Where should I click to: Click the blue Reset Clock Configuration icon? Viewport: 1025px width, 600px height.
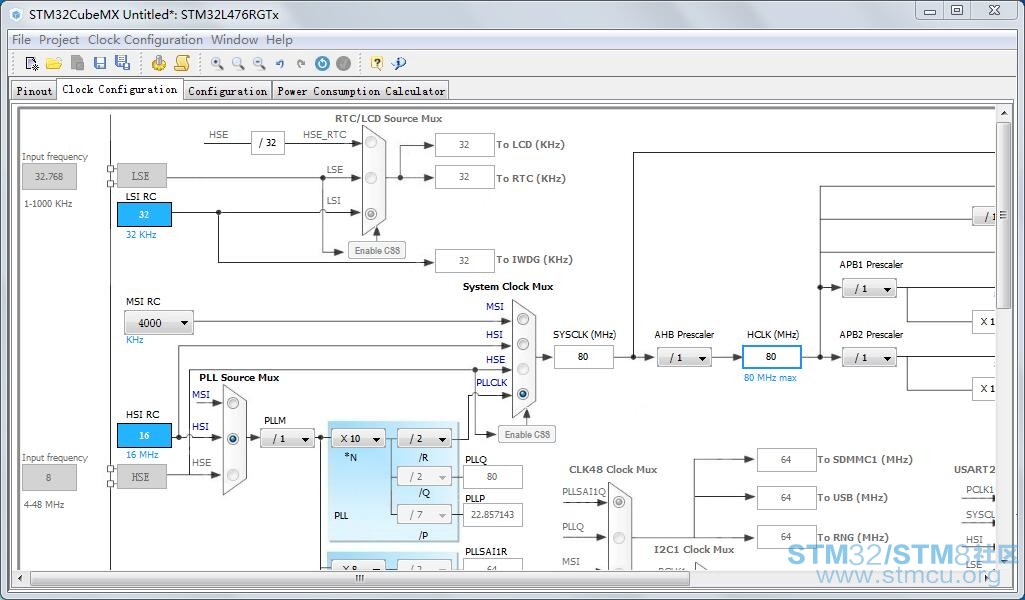[322, 63]
